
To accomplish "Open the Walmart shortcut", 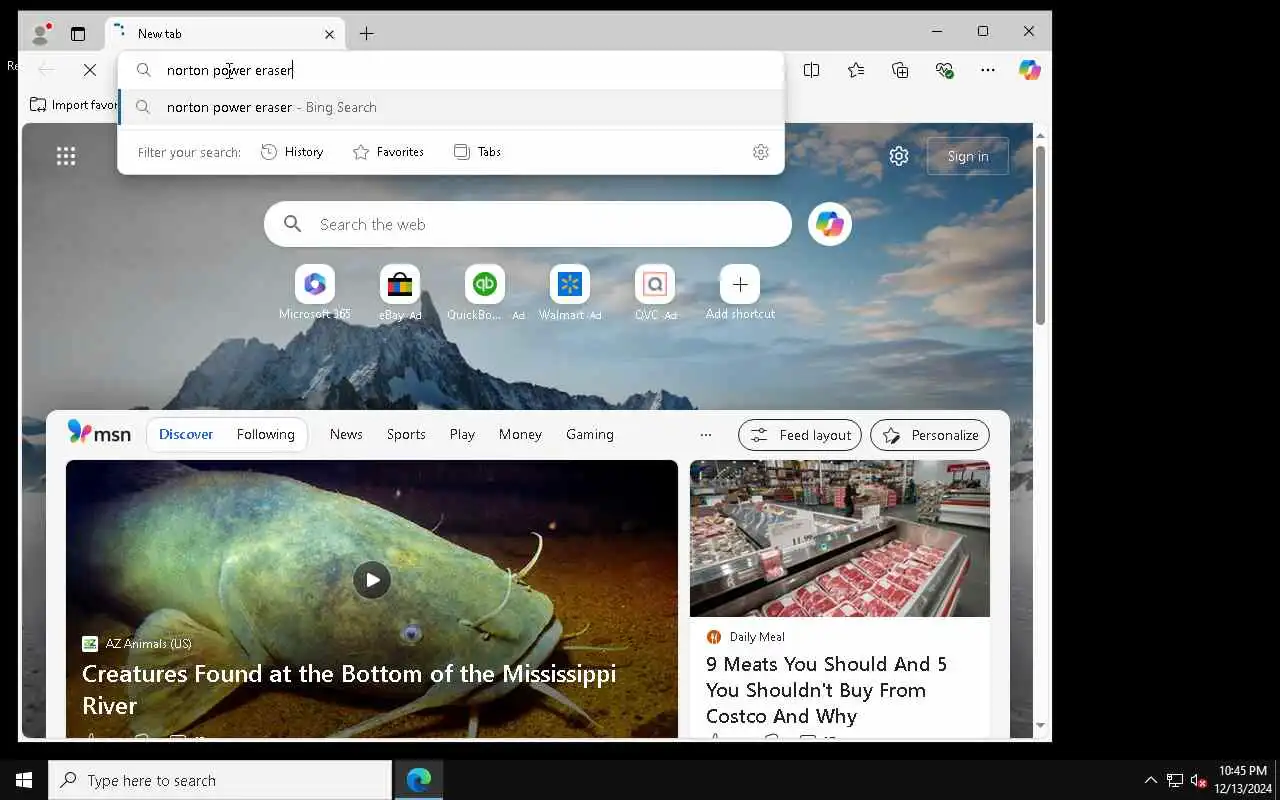I will click(x=570, y=293).
